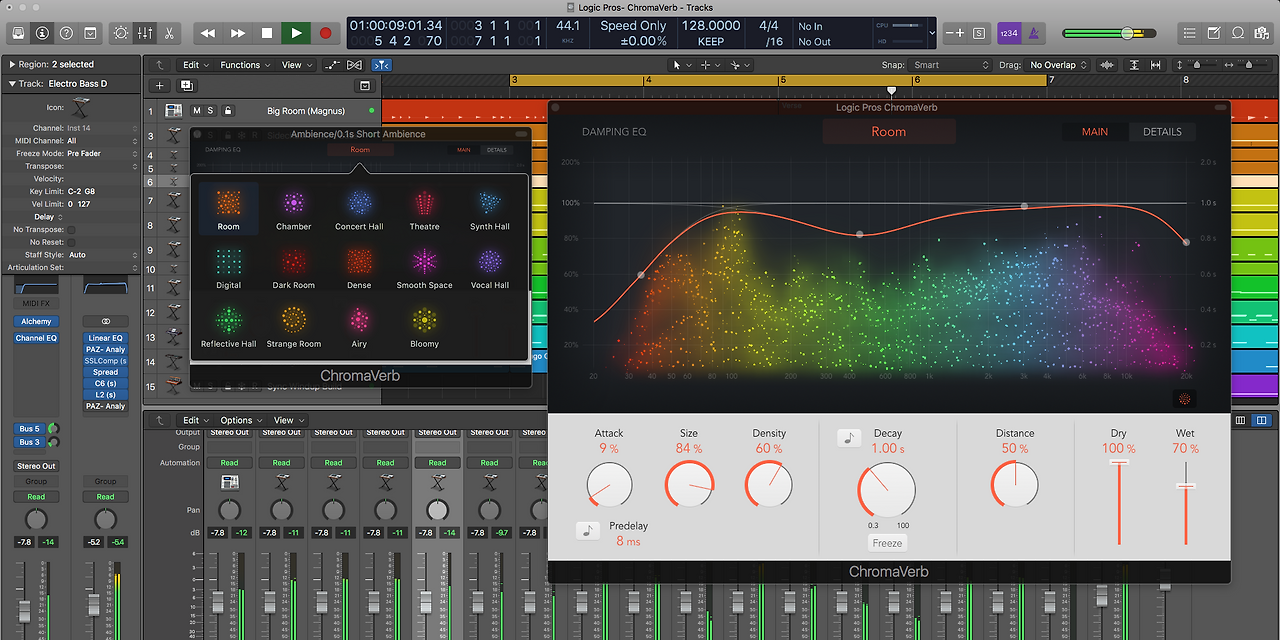This screenshot has height=640, width=1280.
Task: Toggle the Mixer button in the control bar
Action: point(144,33)
